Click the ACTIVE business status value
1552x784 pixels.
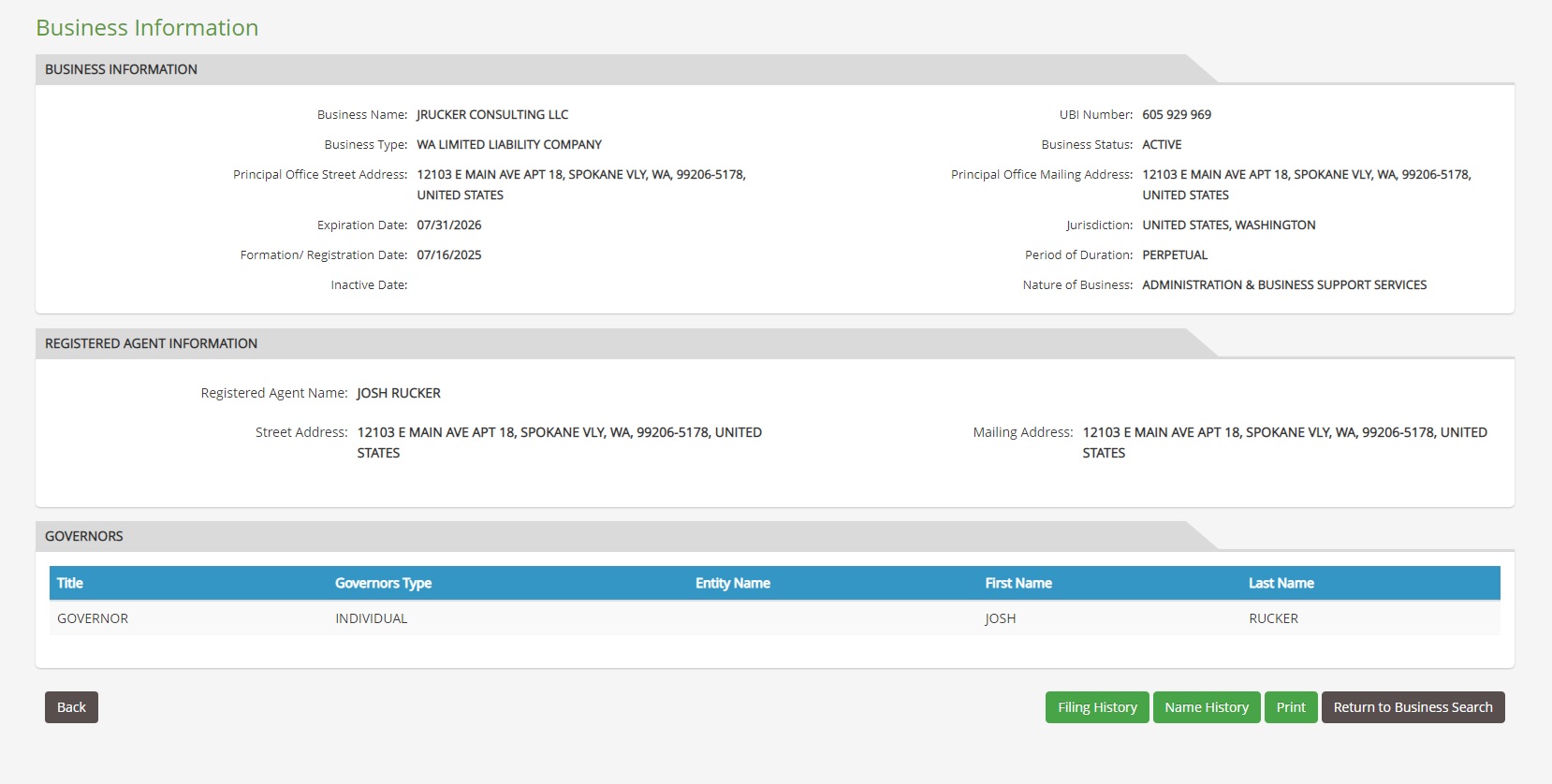[1162, 145]
